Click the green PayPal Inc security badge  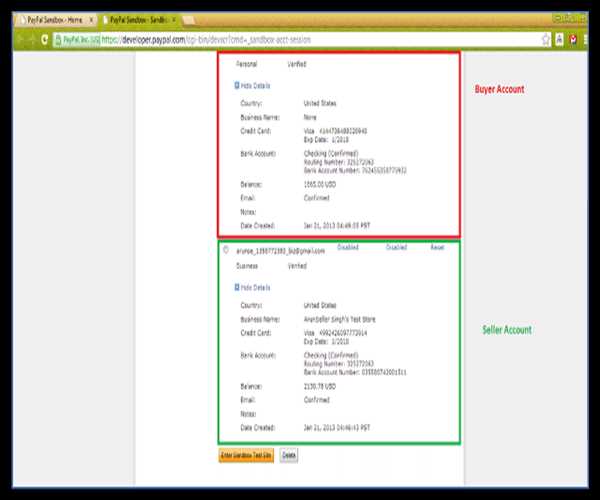pos(78,39)
